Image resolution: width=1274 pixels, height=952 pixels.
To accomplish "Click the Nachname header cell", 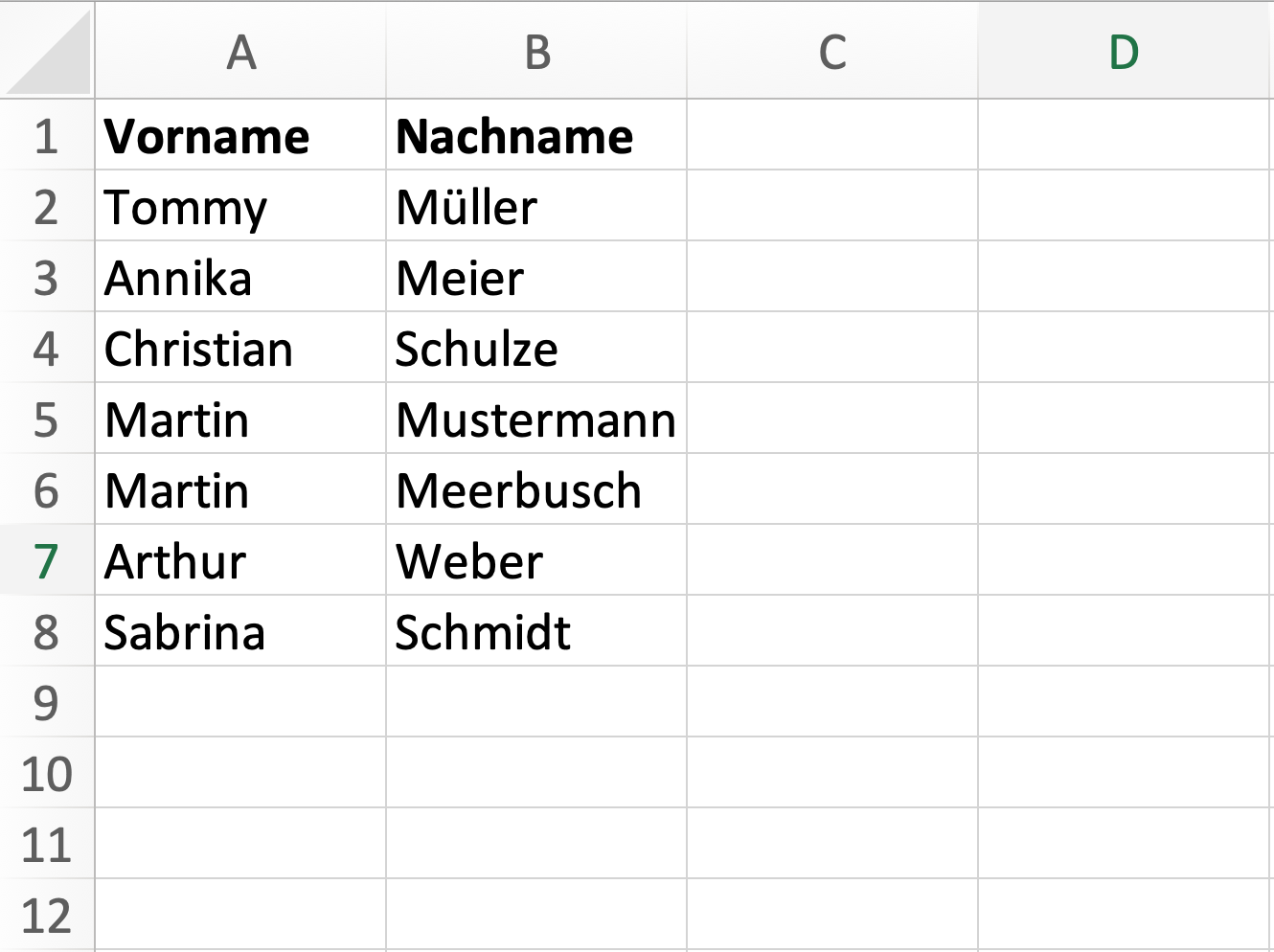I will click(536, 136).
